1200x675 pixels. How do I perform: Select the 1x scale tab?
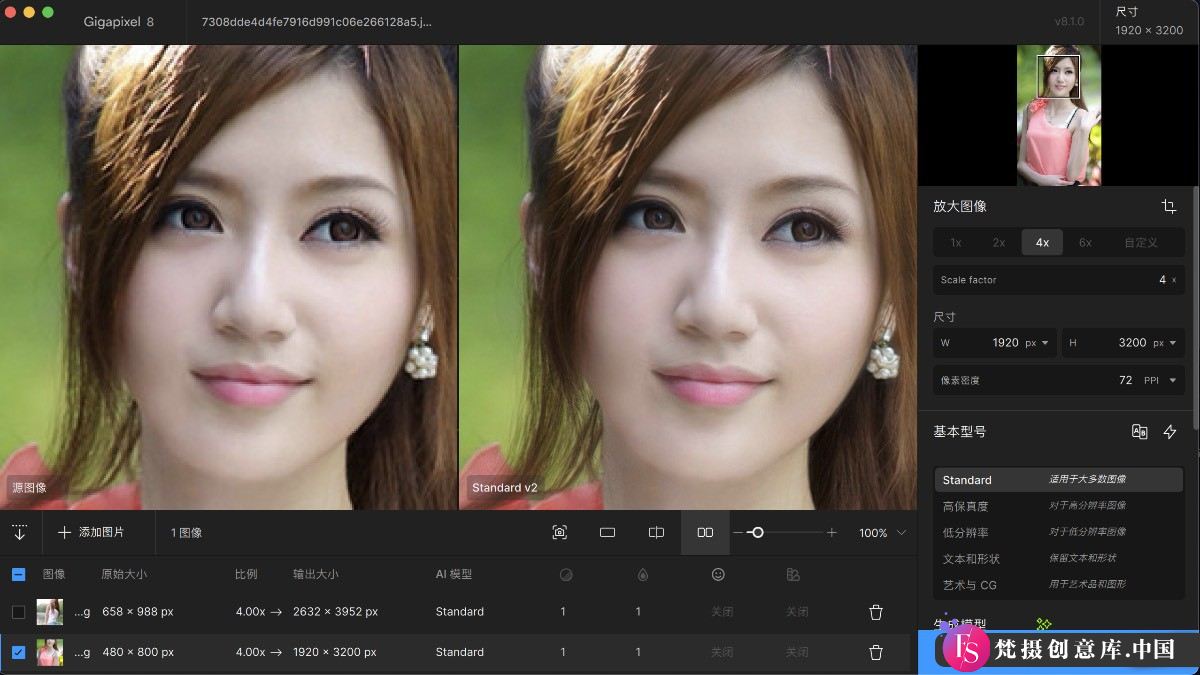(x=955, y=242)
